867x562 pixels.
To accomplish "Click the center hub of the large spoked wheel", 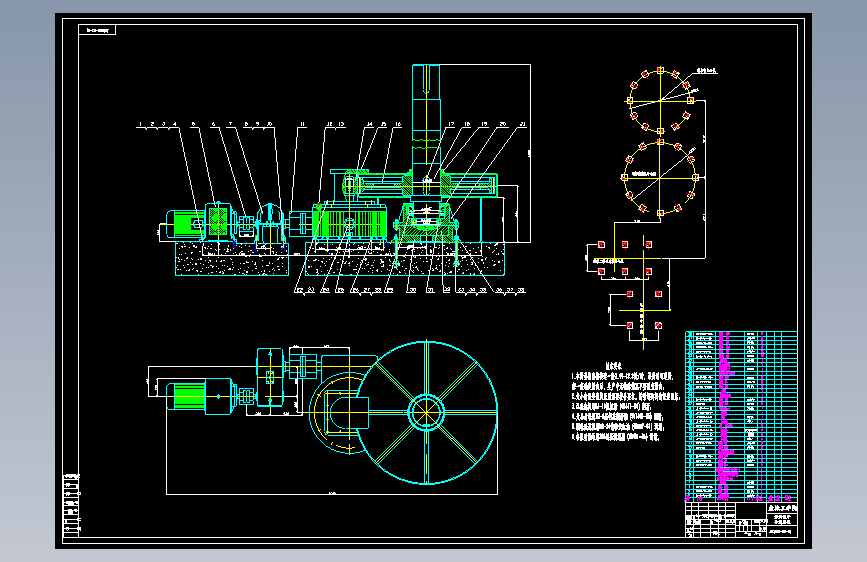I will click(426, 412).
